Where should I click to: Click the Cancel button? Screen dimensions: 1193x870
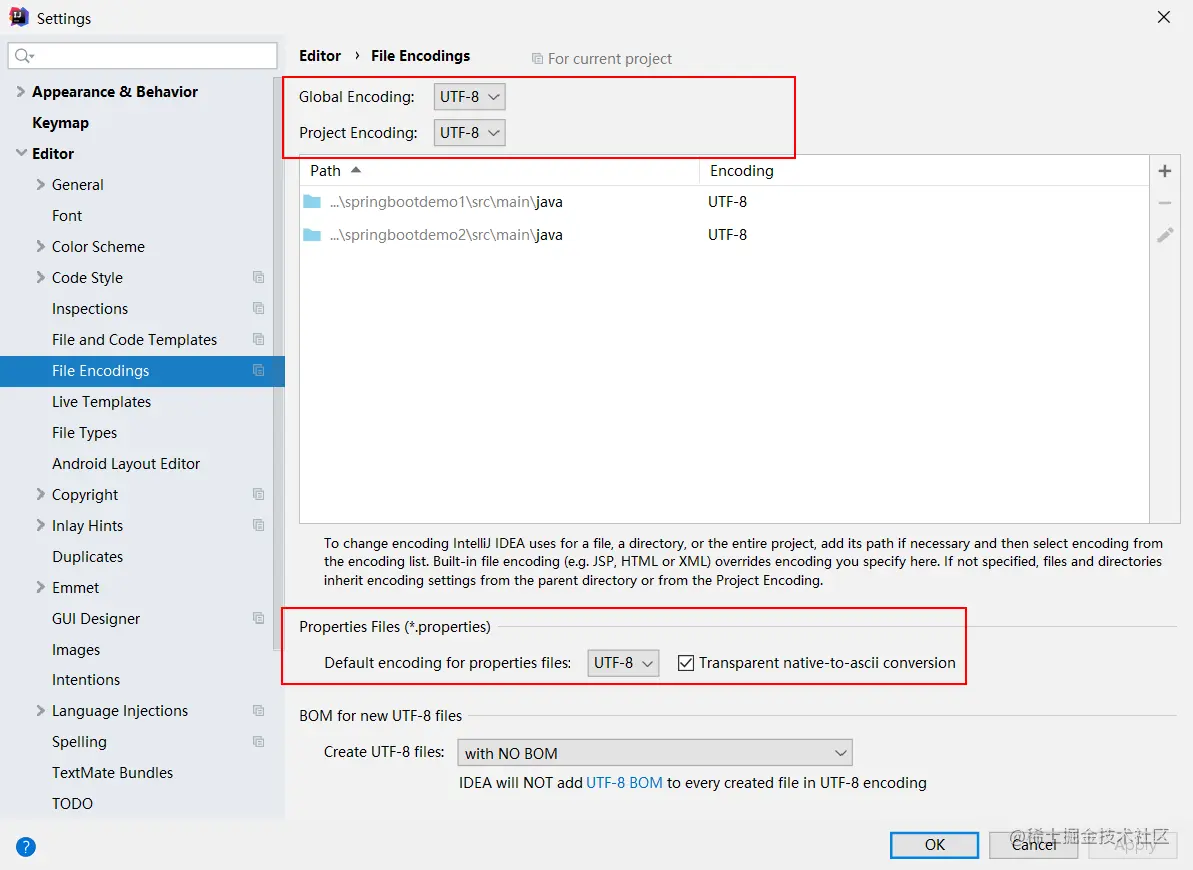point(1033,845)
